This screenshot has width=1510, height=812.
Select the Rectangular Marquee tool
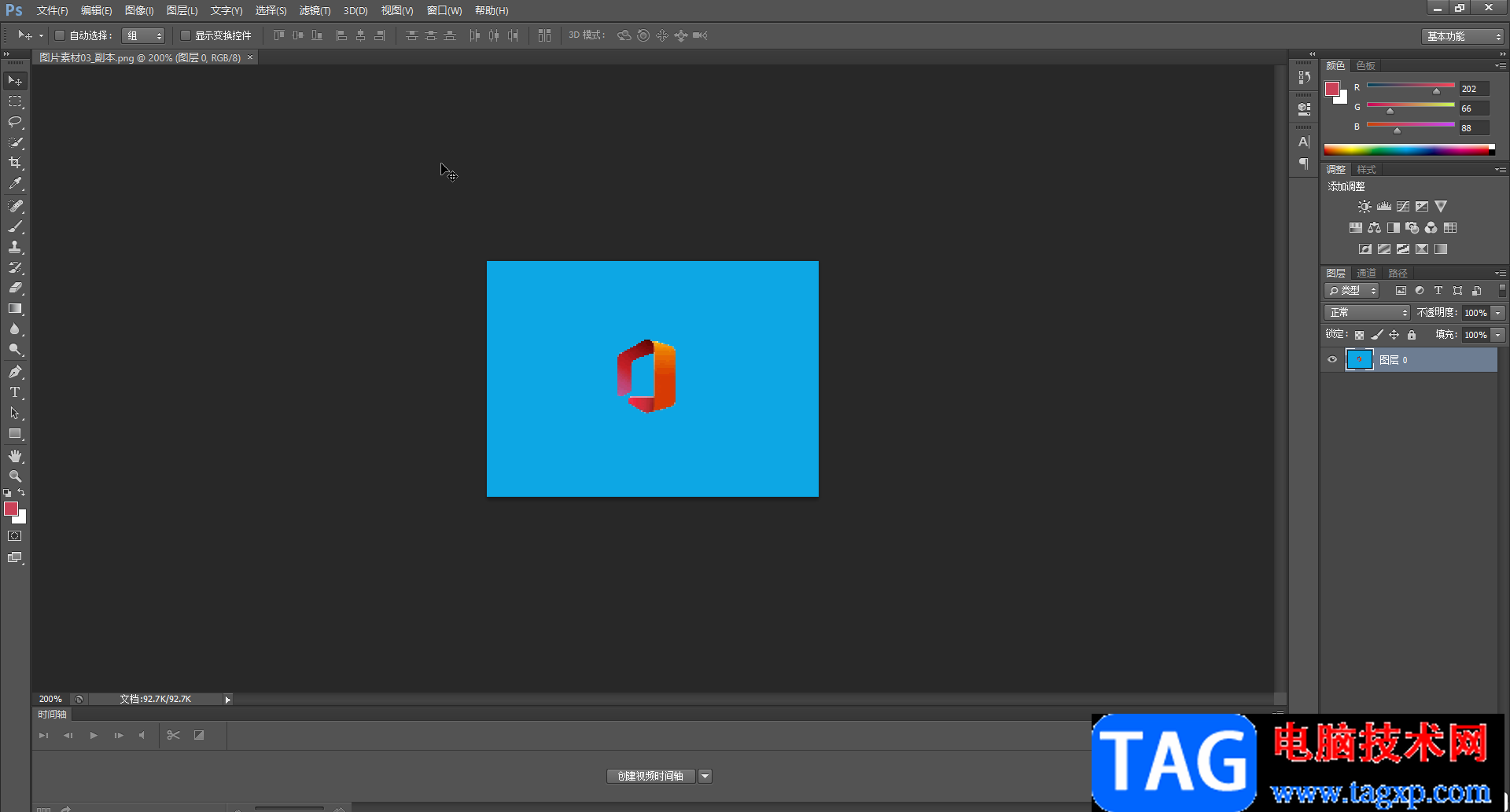pyautogui.click(x=15, y=101)
